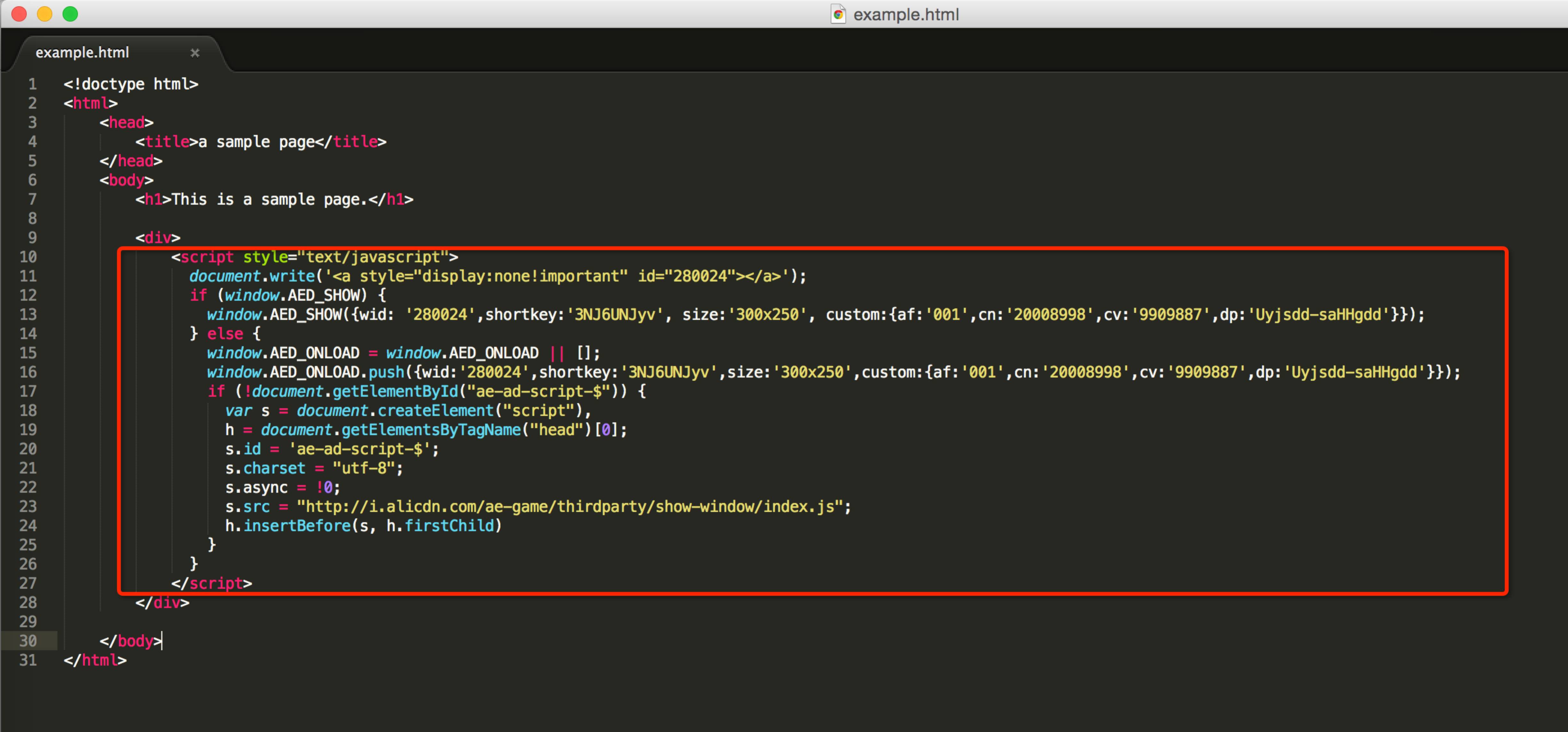This screenshot has width=1568, height=732.
Task: Click the closing html tag on line 31
Action: (96, 660)
